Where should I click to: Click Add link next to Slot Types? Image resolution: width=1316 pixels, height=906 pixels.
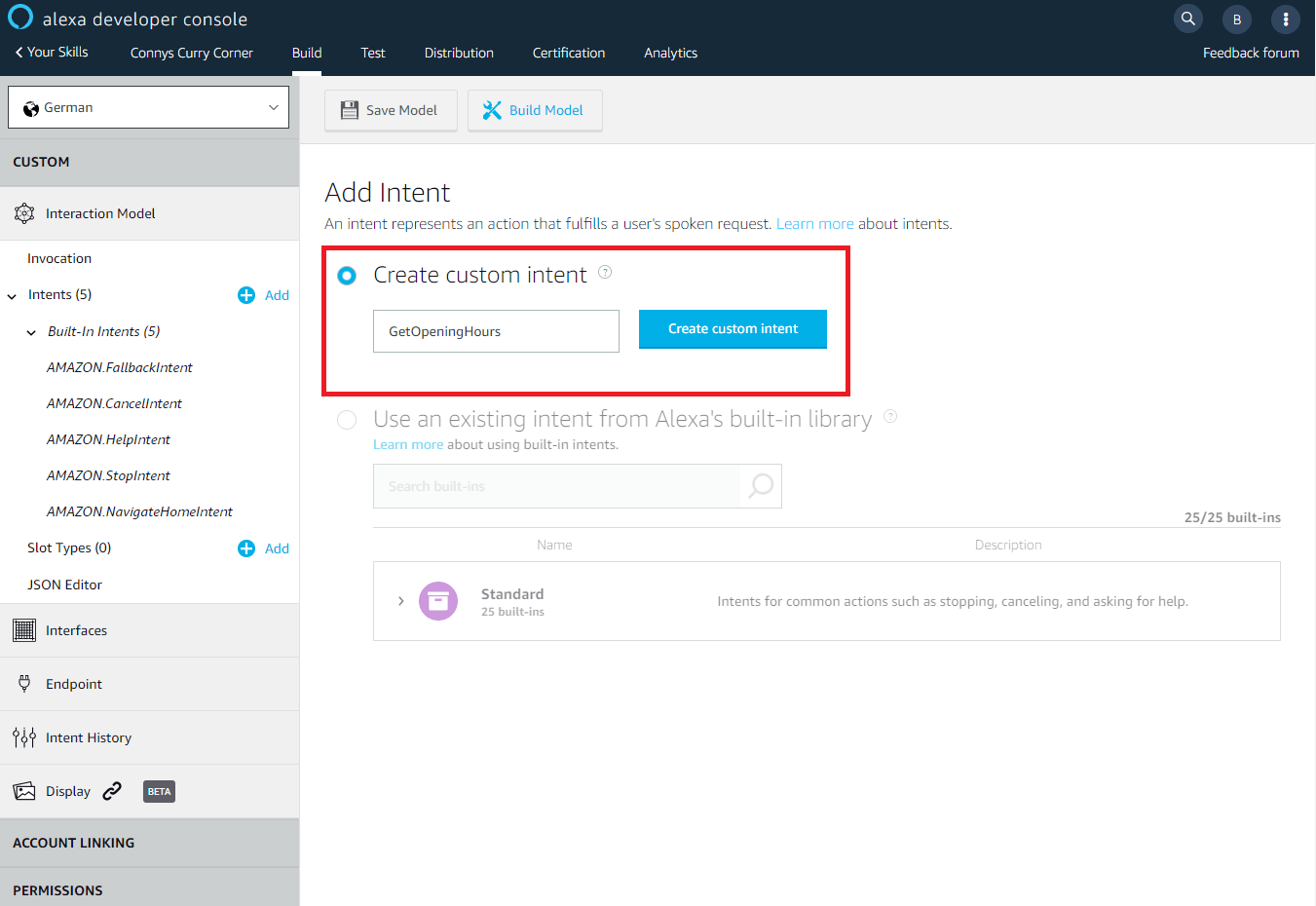click(277, 548)
